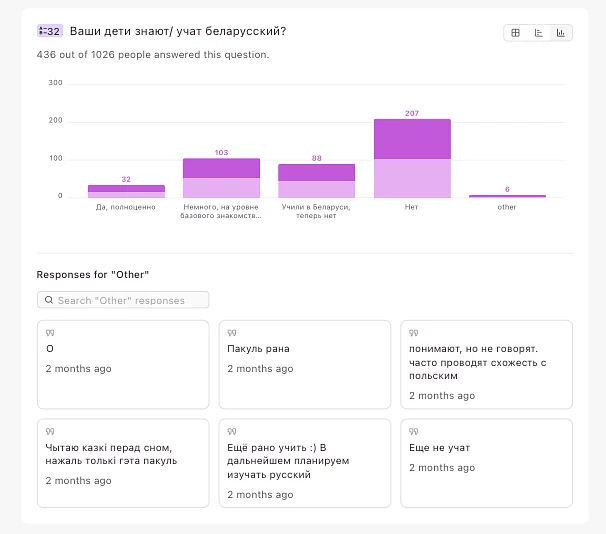Click the 'Нет' bar with 207 responses

pos(412,159)
